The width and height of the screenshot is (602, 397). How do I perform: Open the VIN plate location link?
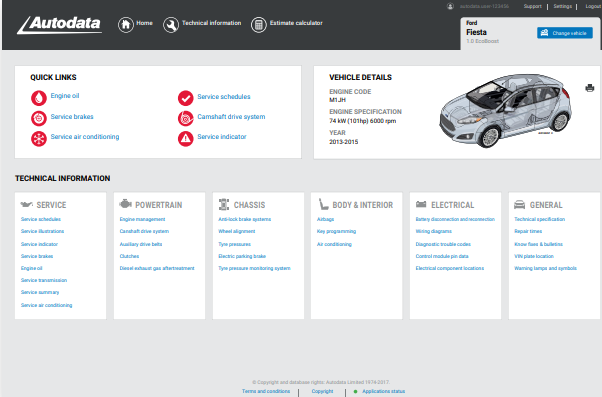point(534,256)
